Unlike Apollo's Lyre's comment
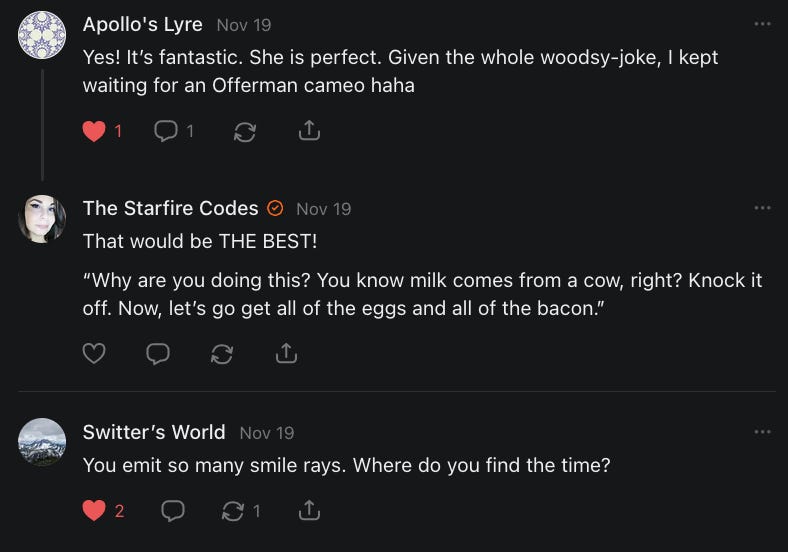Viewport: 788px width, 552px height. point(94,131)
